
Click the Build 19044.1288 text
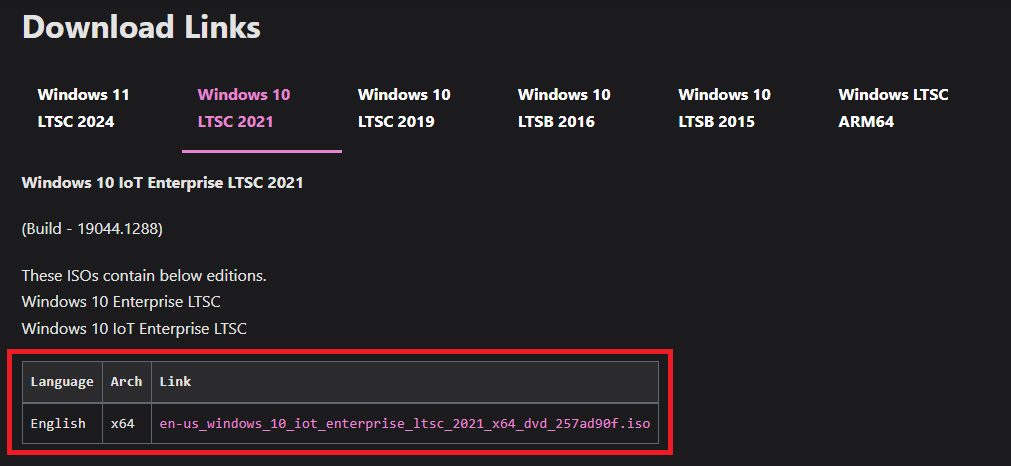pyautogui.click(x=92, y=229)
